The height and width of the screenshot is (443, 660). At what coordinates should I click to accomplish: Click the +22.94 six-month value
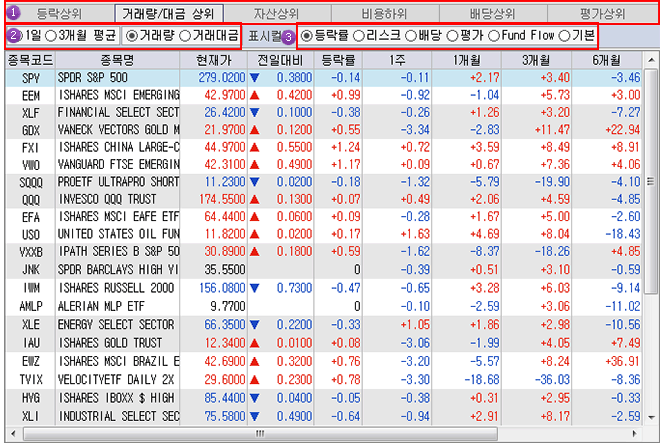click(x=622, y=130)
